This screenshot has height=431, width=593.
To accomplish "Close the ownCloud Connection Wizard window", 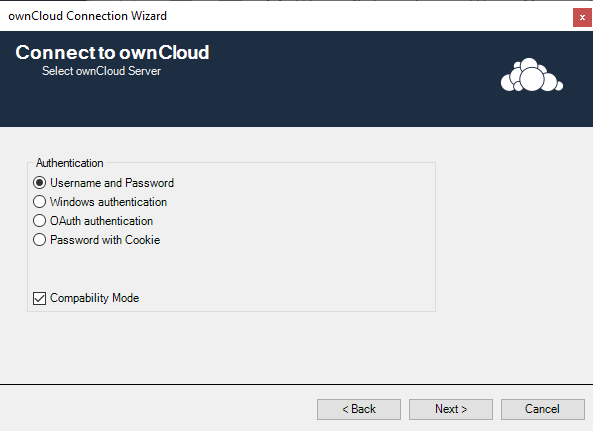I will tap(582, 17).
